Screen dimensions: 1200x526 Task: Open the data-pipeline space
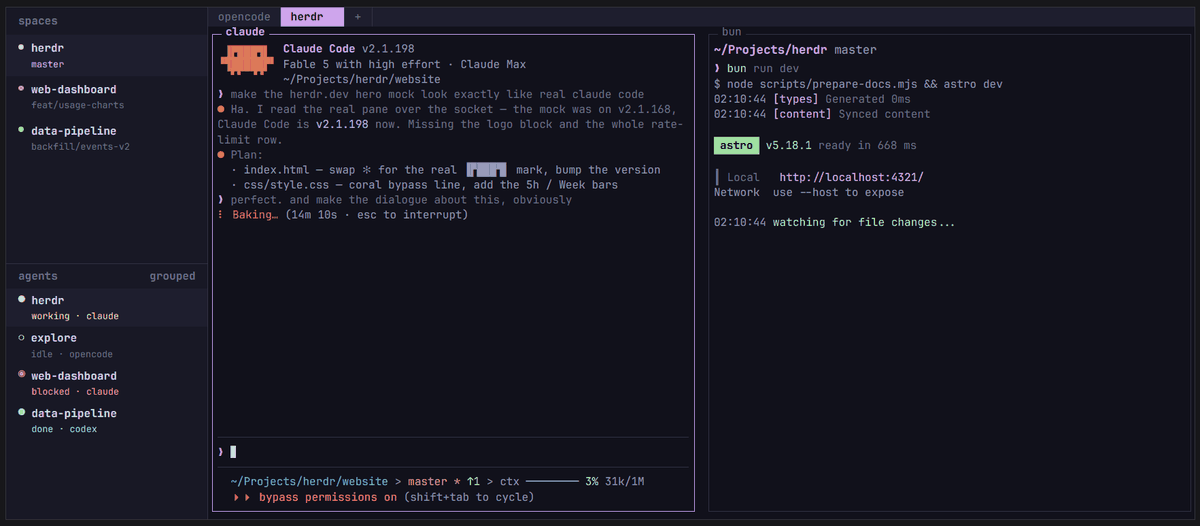[105, 138]
